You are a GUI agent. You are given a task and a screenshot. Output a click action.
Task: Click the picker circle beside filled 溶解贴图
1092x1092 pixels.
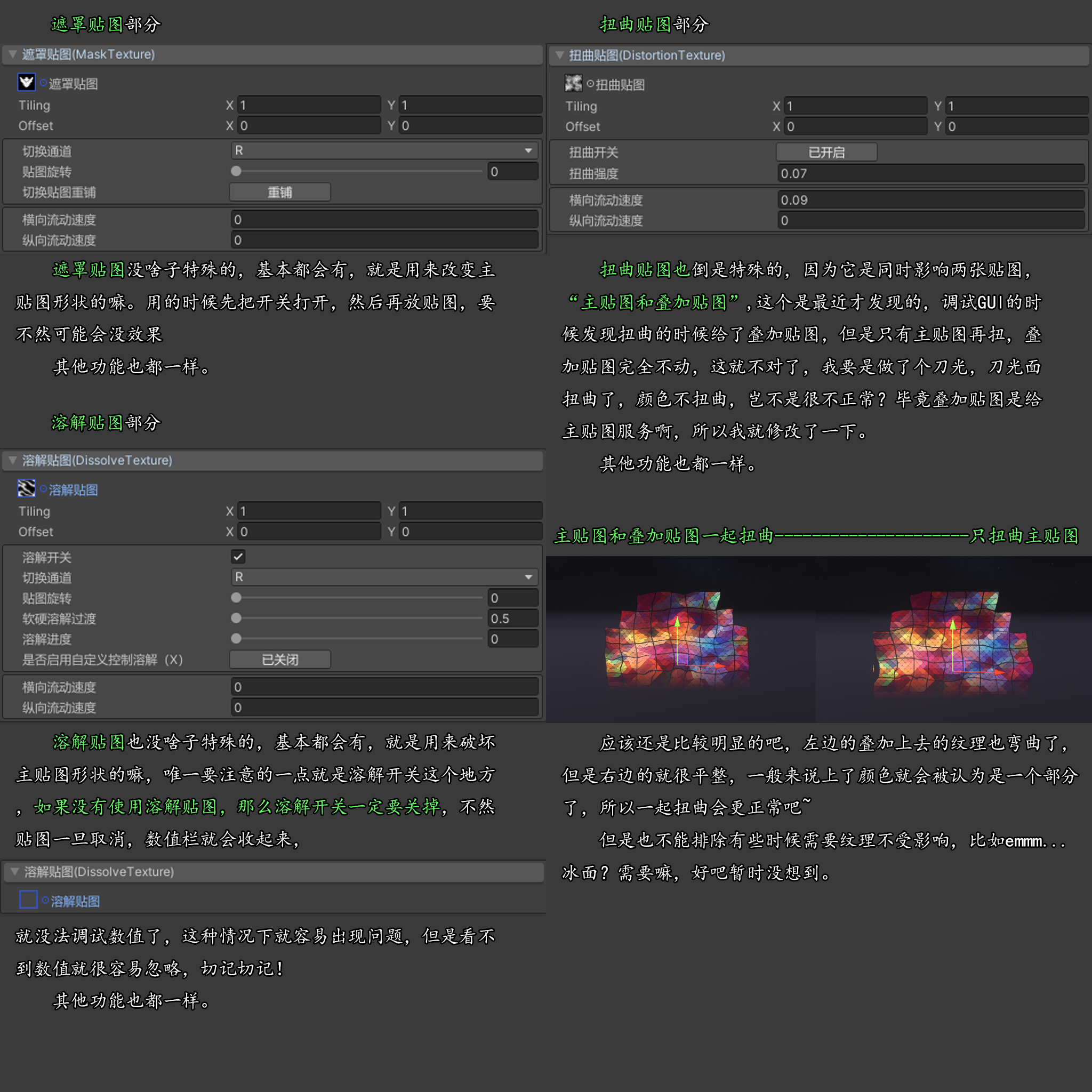43,489
